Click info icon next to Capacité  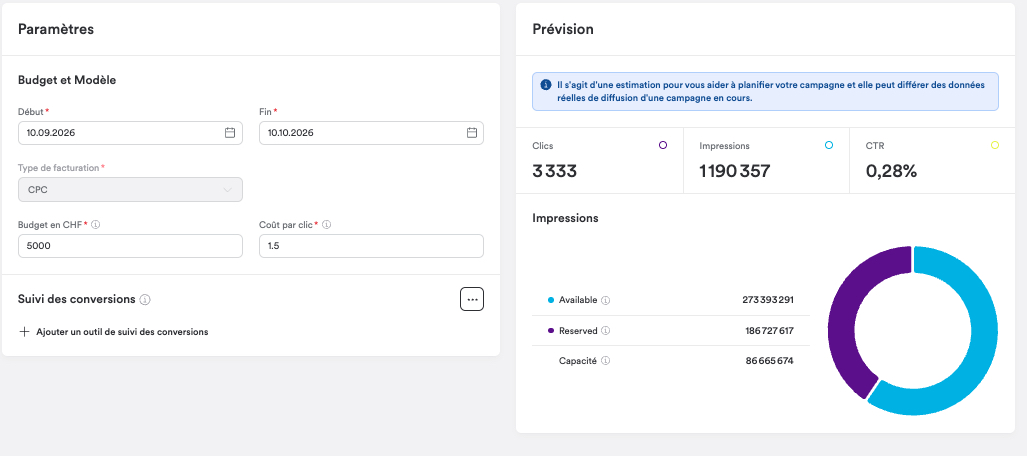click(x=605, y=361)
